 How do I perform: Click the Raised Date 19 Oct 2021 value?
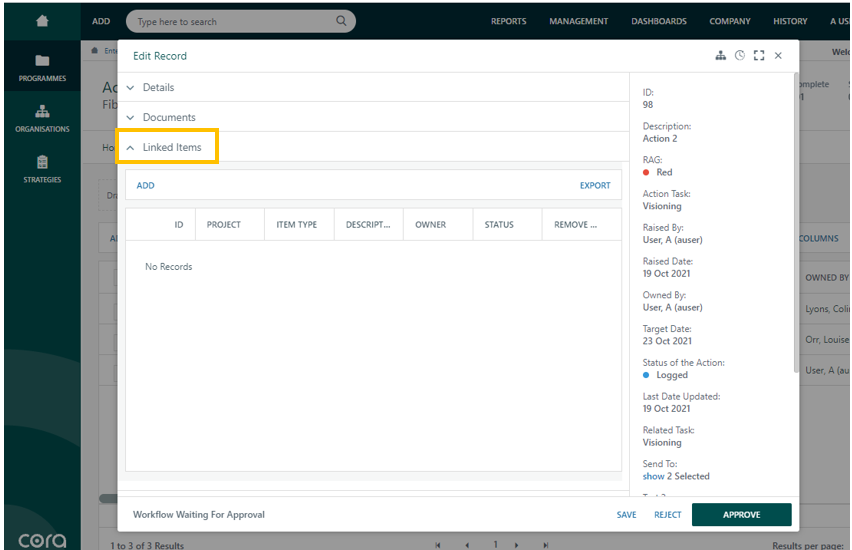tap(666, 274)
